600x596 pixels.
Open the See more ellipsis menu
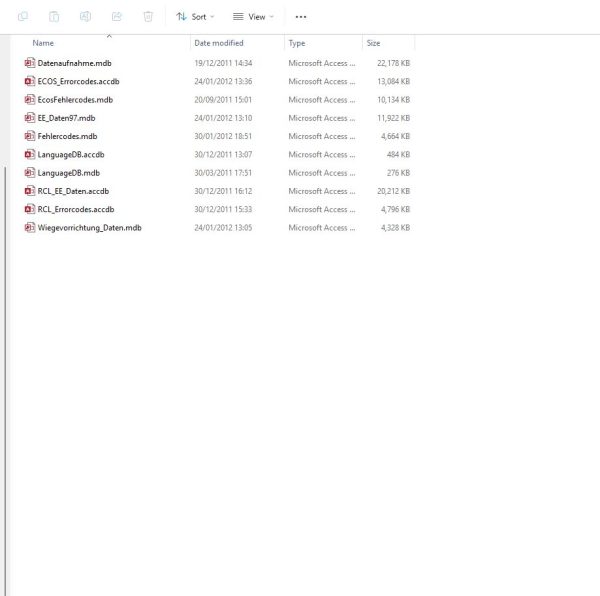(301, 17)
